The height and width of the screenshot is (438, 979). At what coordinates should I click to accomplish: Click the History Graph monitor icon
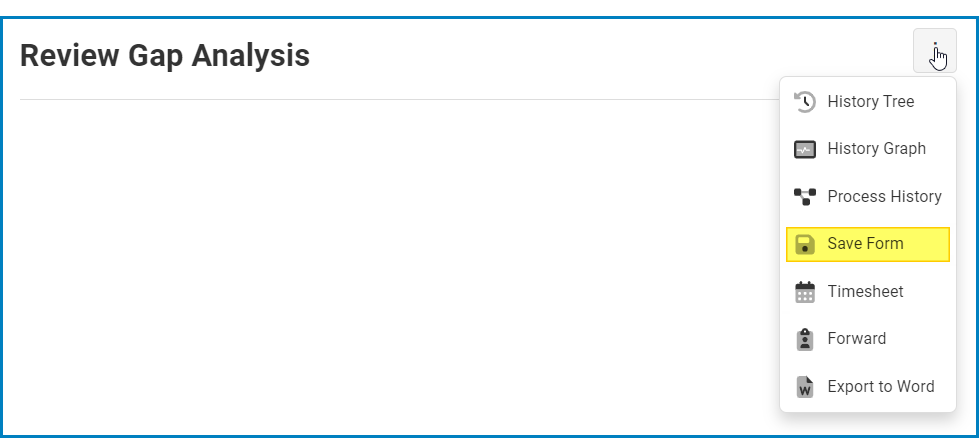coord(805,149)
